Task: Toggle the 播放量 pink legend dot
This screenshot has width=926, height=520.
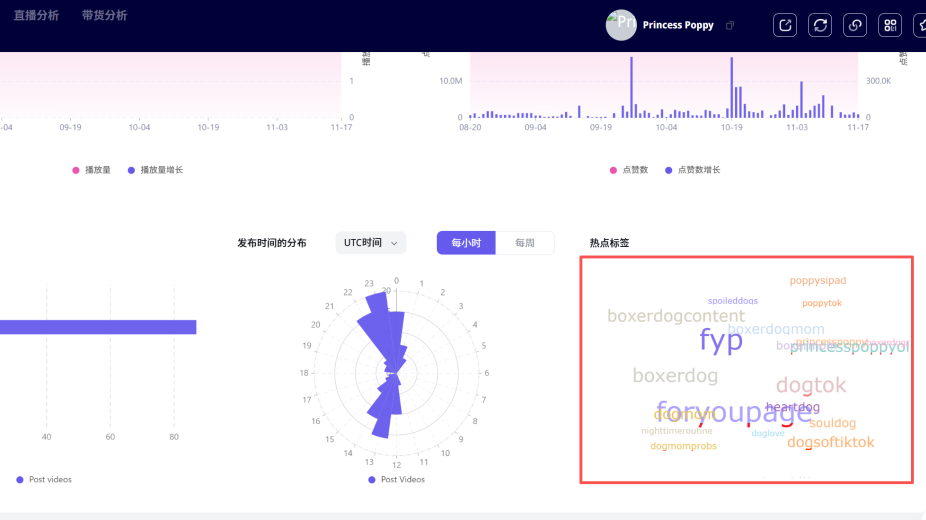Action: pos(76,170)
